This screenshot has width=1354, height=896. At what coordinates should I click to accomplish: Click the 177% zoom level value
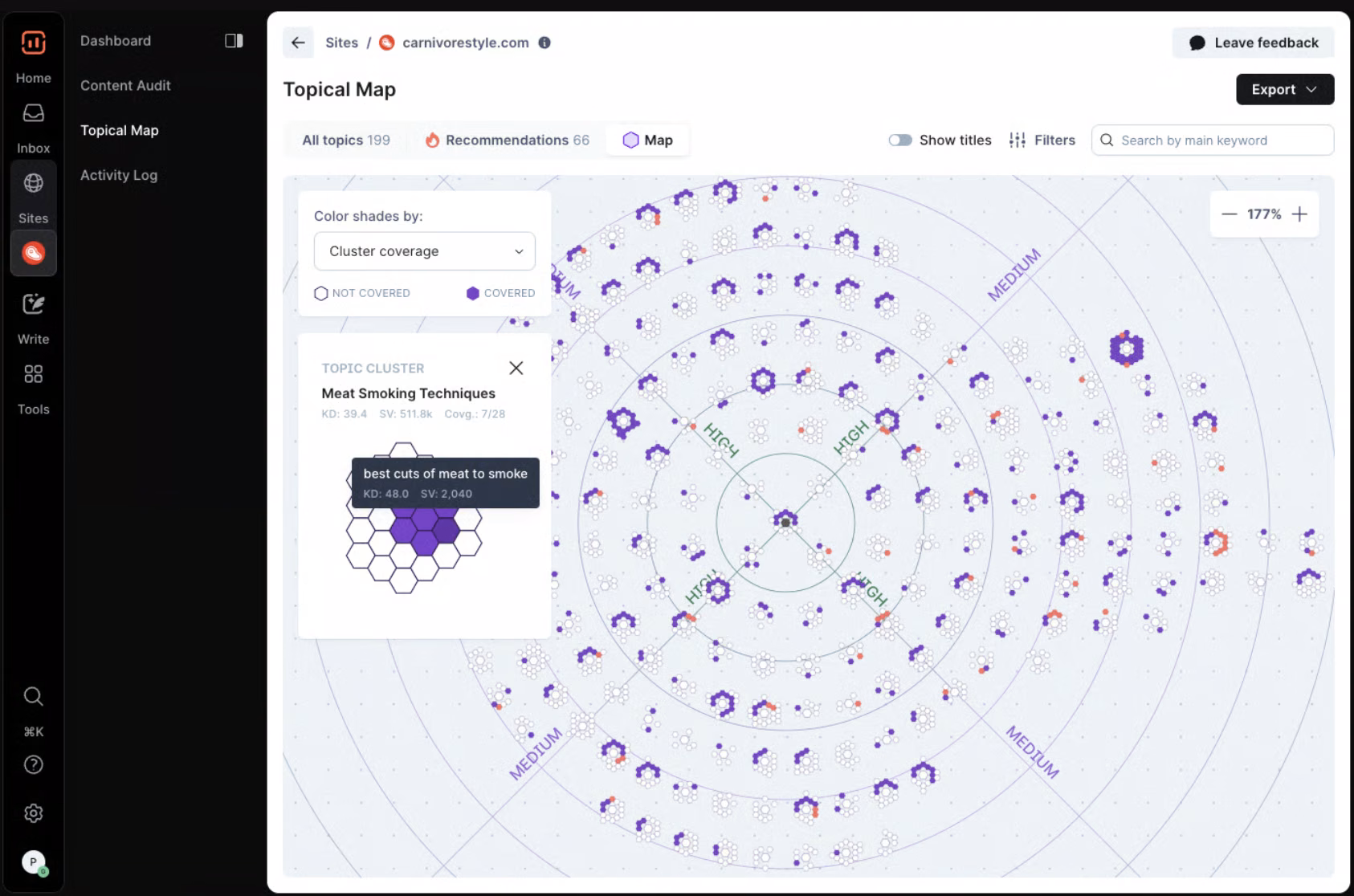coord(1264,214)
